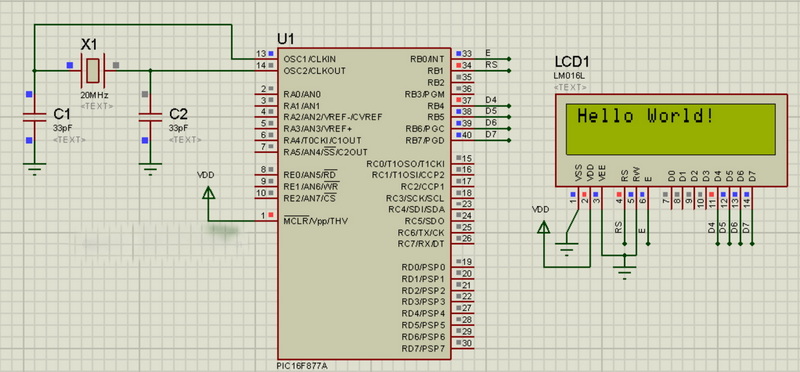This screenshot has height=372, width=800.
Task: Click the RA0/AN0 pin label
Action: [x=302, y=94]
